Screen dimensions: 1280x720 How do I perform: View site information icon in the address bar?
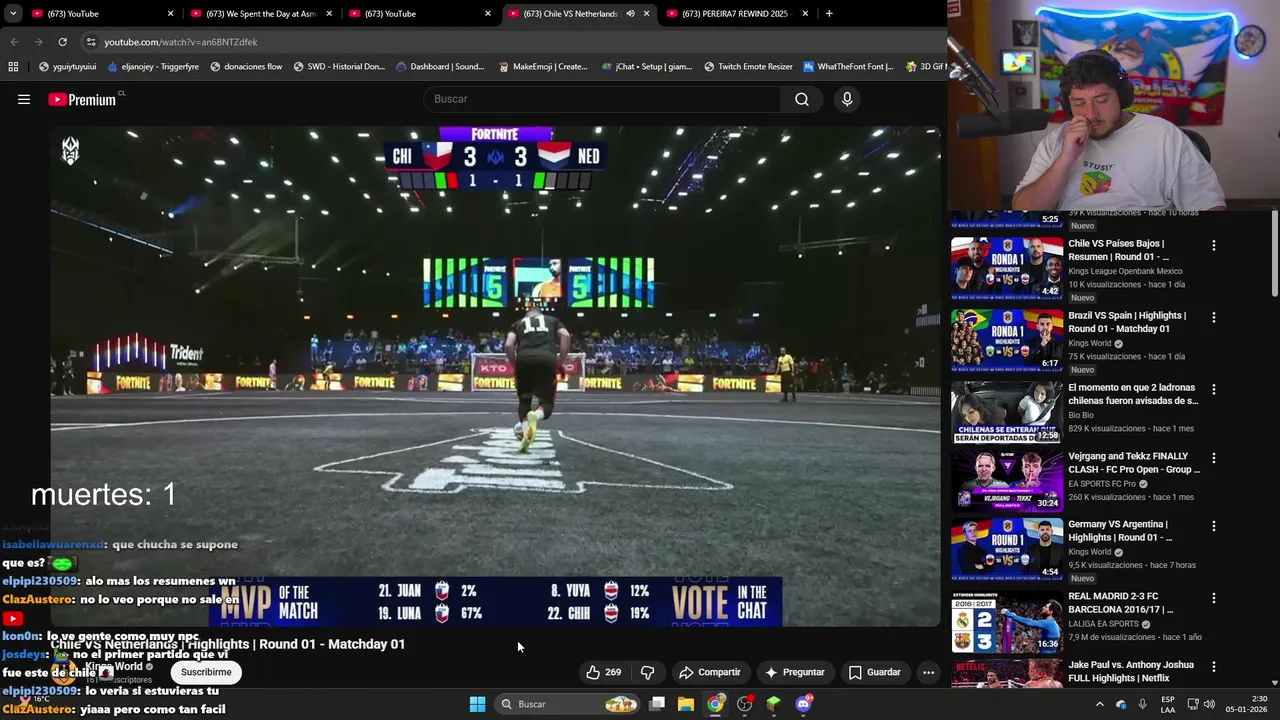[x=91, y=42]
